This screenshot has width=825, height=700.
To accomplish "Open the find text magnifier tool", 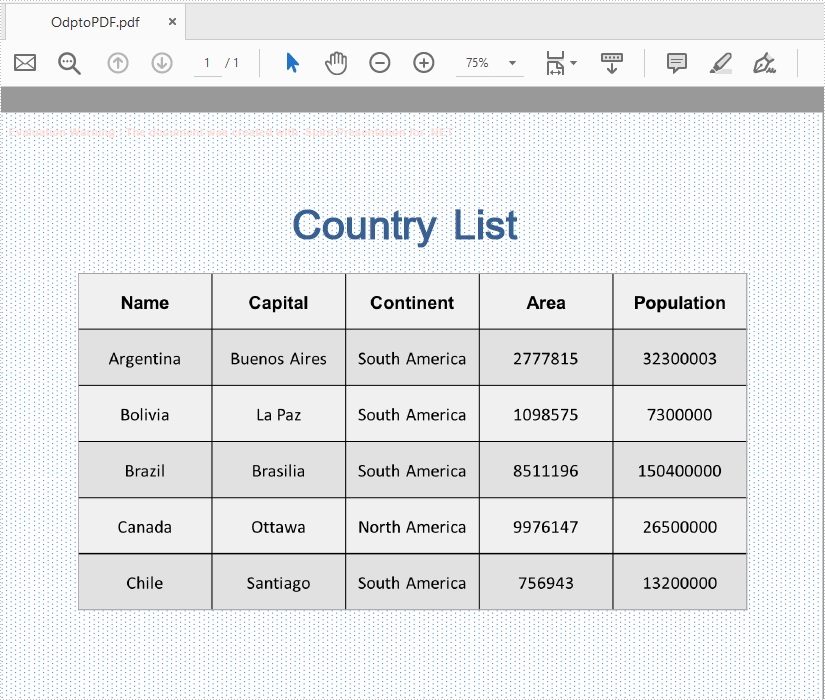I will coord(69,63).
